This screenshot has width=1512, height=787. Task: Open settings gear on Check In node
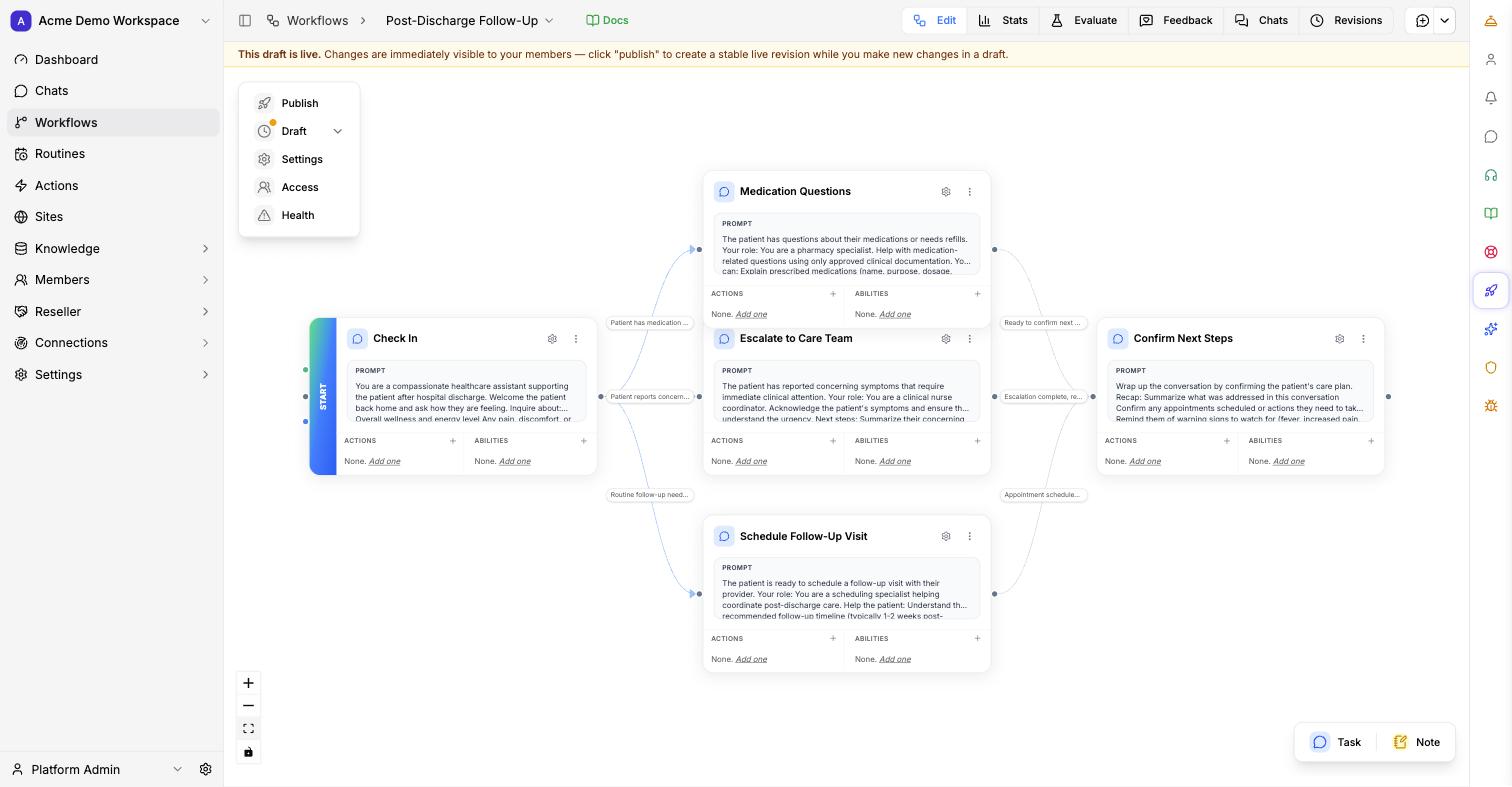(552, 339)
